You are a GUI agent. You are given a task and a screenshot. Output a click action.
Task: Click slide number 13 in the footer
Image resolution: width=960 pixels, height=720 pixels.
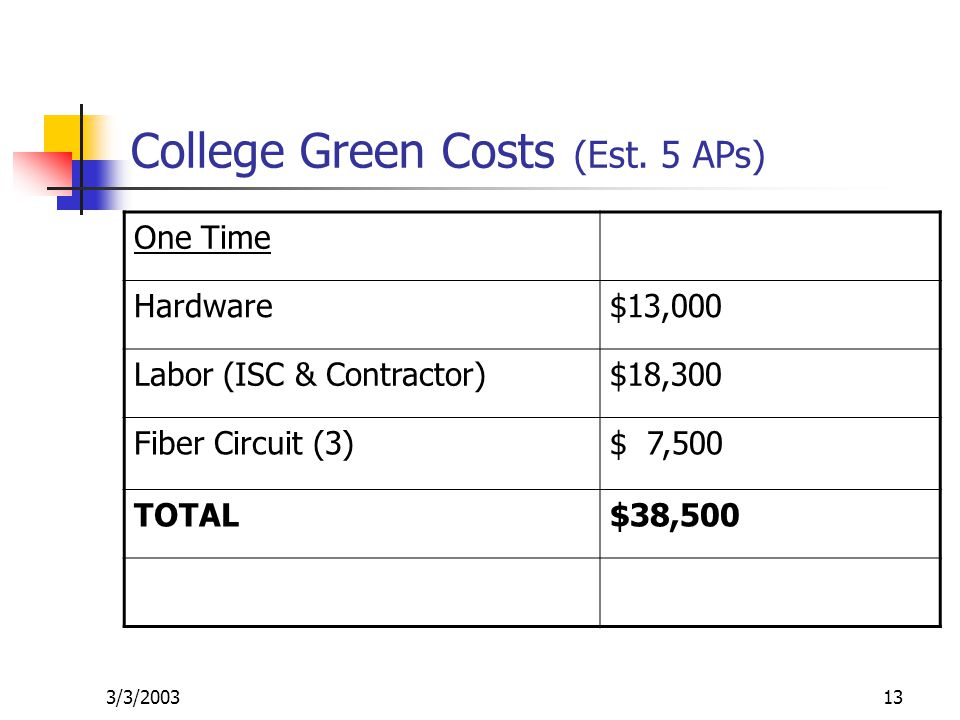point(893,697)
